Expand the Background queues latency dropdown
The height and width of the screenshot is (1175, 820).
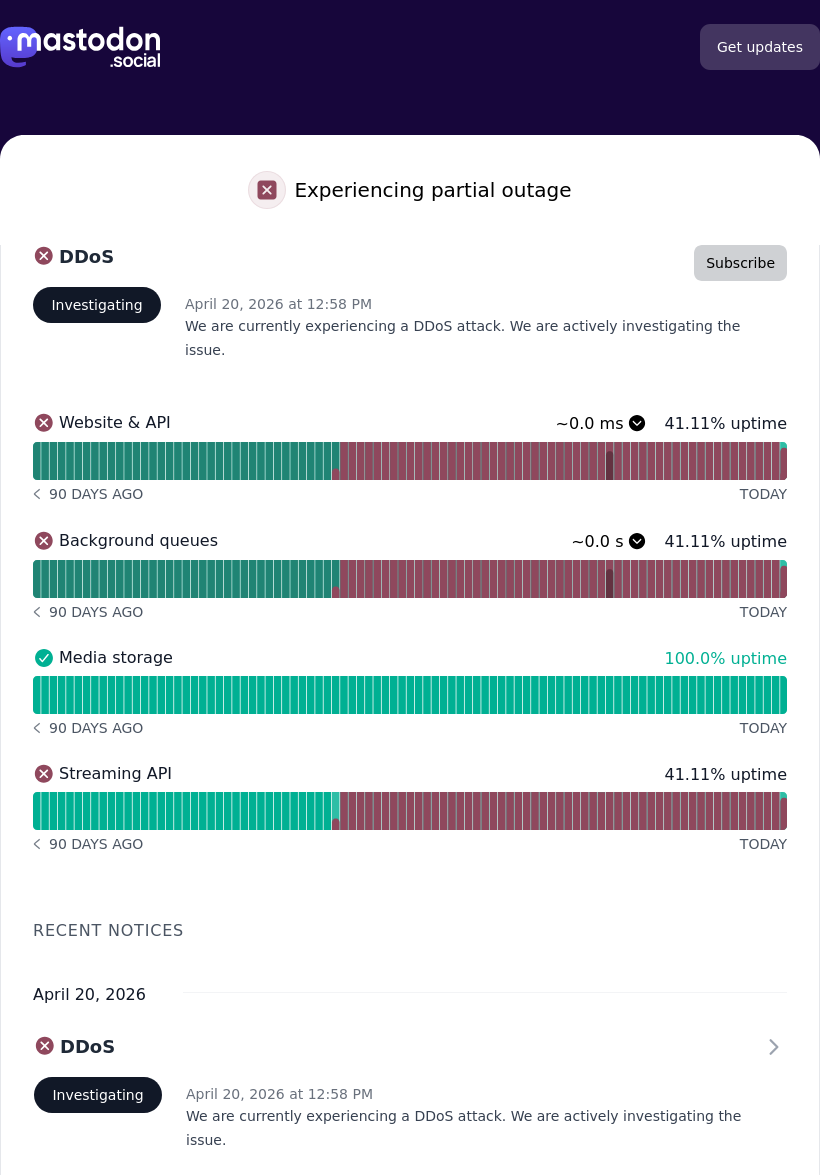click(x=637, y=541)
